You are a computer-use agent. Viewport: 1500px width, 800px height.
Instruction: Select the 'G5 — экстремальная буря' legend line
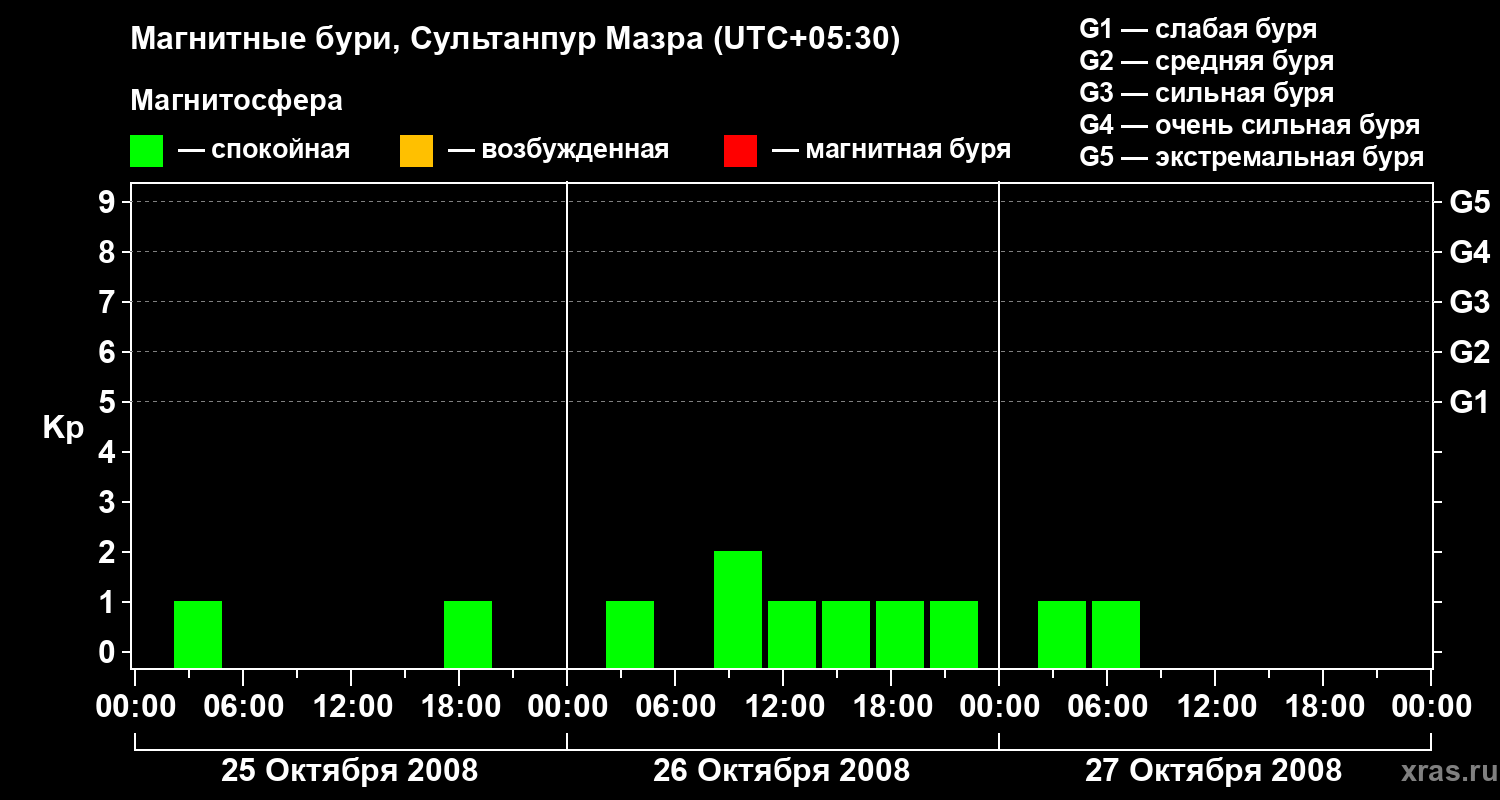[x=1252, y=157]
